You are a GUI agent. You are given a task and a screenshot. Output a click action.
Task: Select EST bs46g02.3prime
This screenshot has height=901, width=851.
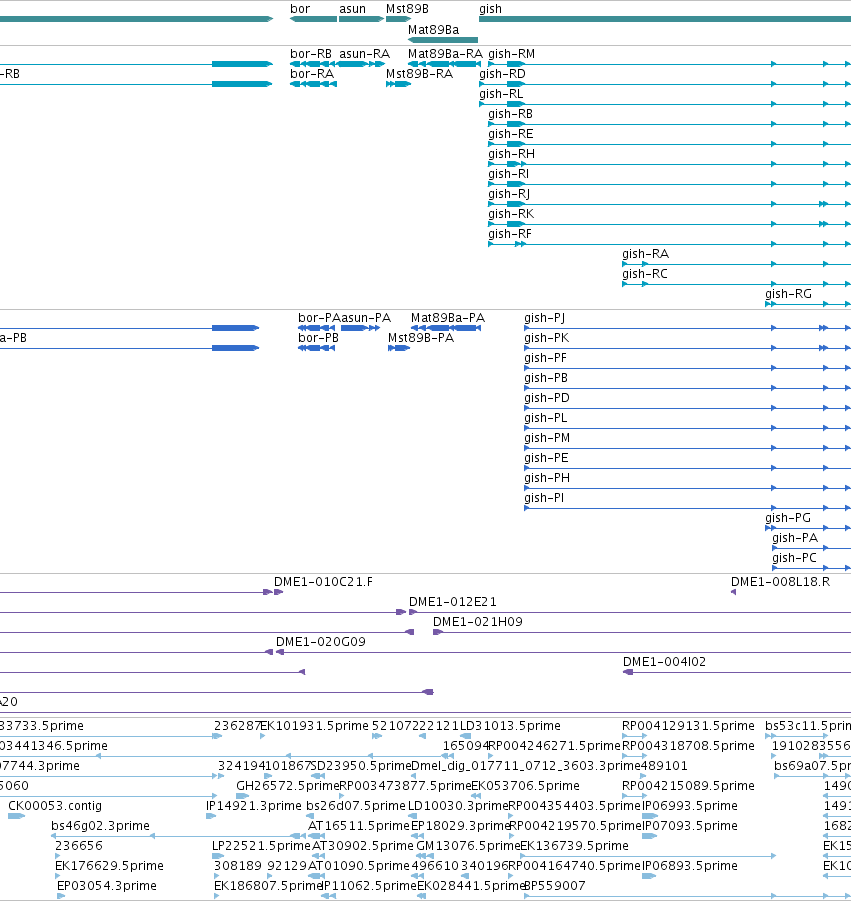101,826
